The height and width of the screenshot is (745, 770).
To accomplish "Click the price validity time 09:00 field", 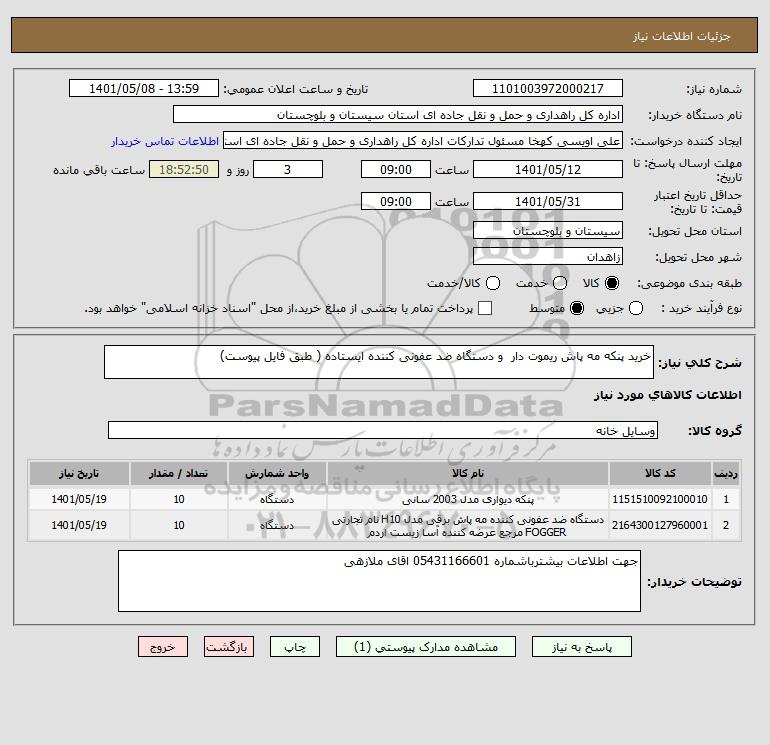I will (x=396, y=201).
